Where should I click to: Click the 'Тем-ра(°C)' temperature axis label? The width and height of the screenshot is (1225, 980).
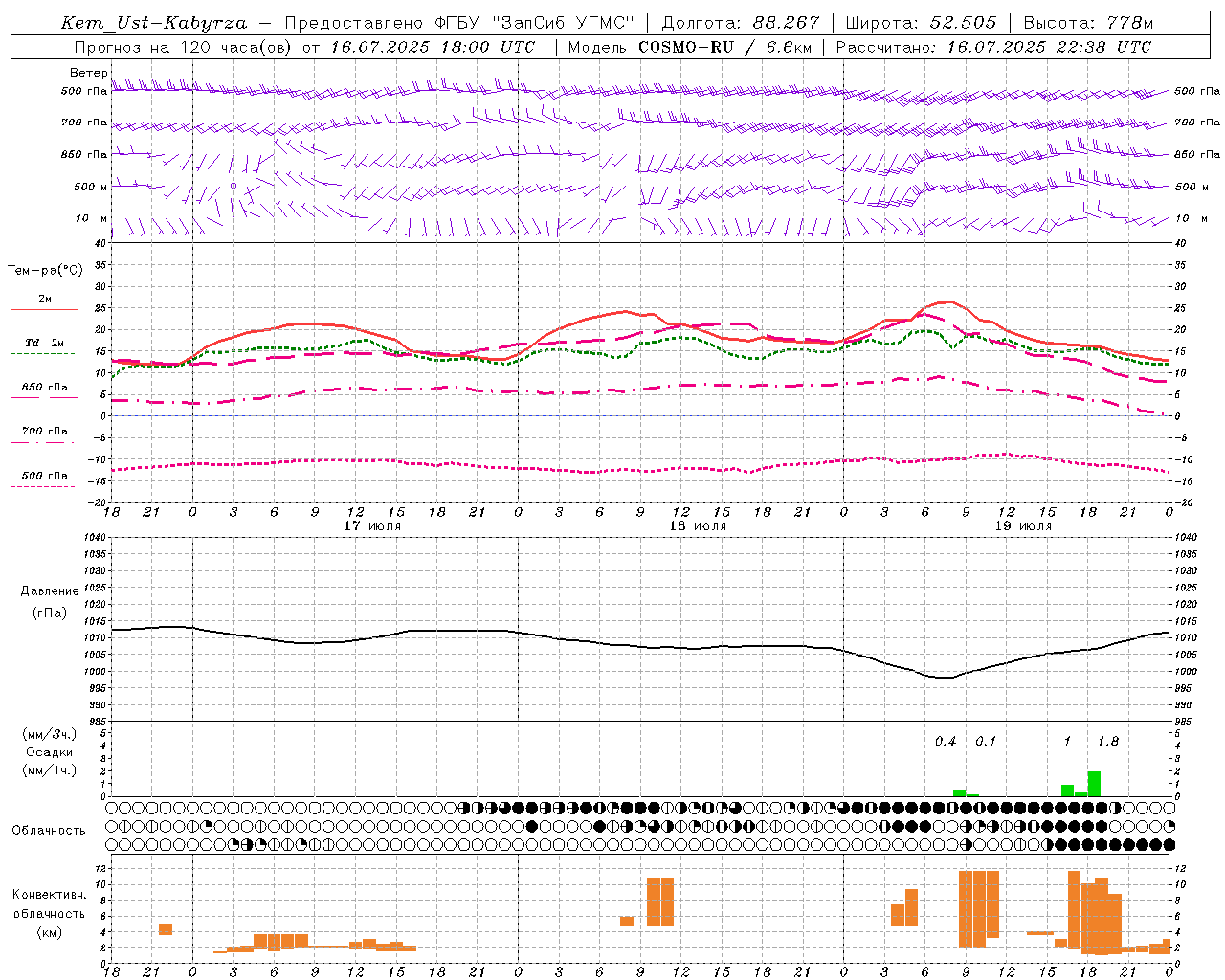coord(45,271)
